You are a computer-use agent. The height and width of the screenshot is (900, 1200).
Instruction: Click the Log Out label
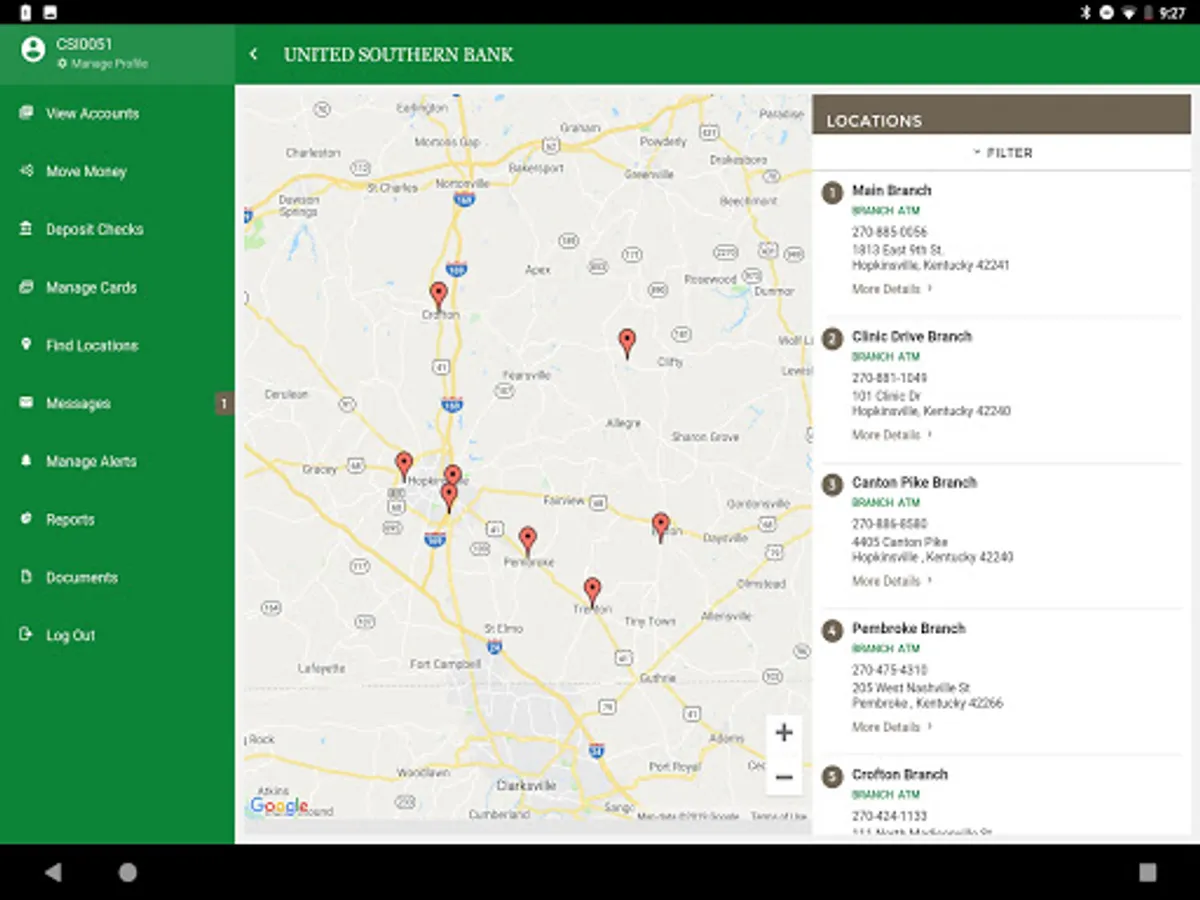tap(70, 635)
